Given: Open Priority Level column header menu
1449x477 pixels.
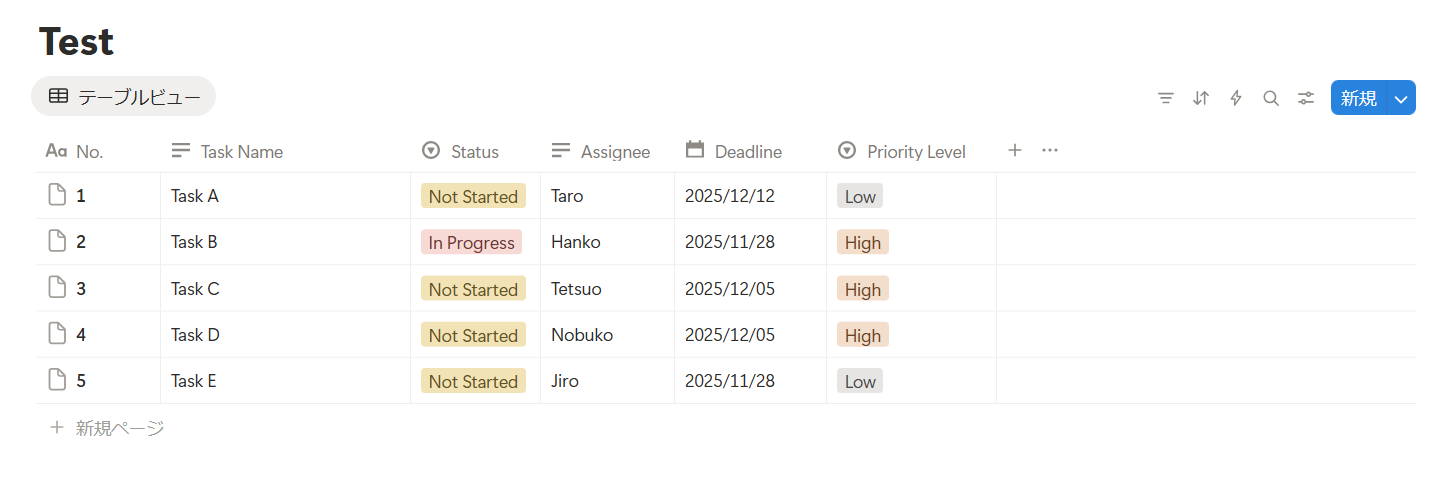Looking at the screenshot, I should tap(911, 151).
